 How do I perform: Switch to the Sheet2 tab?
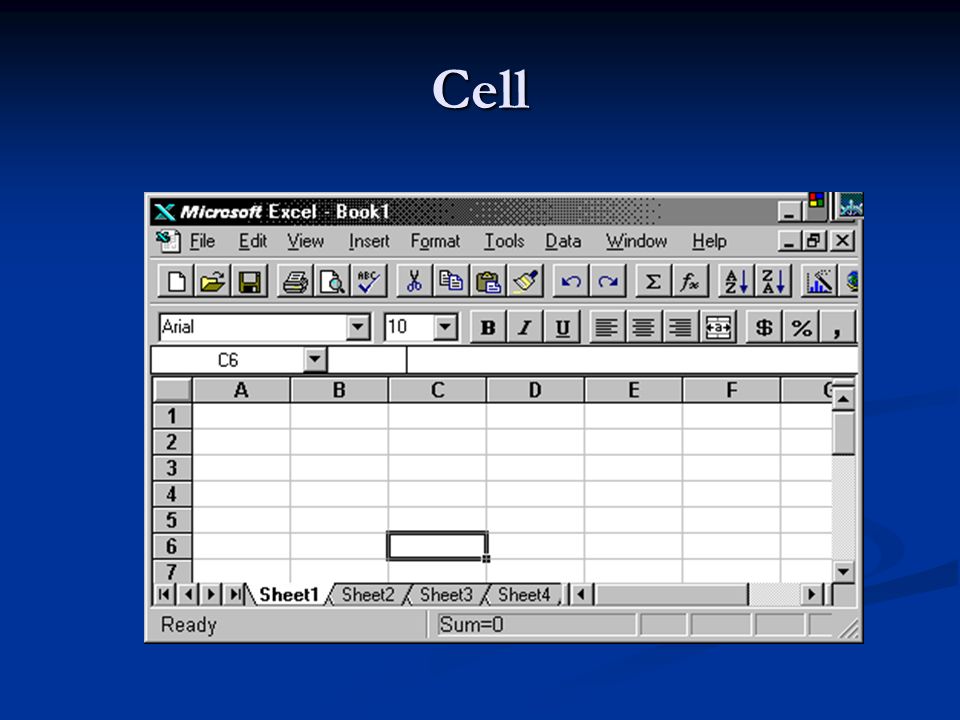click(367, 594)
